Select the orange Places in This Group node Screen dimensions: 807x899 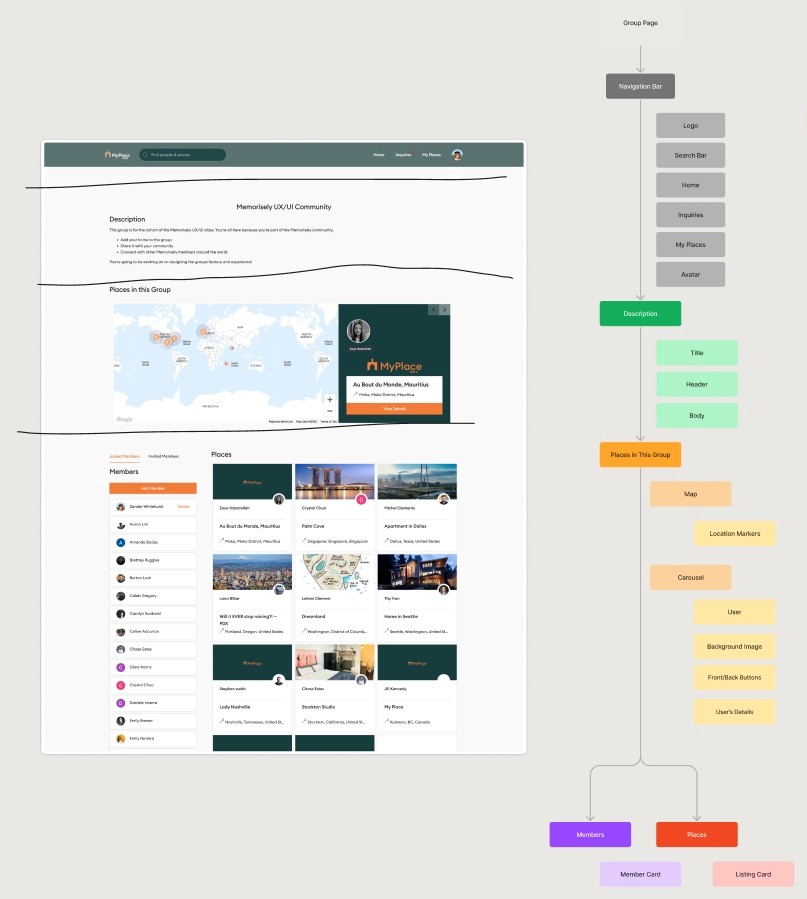(x=640, y=455)
